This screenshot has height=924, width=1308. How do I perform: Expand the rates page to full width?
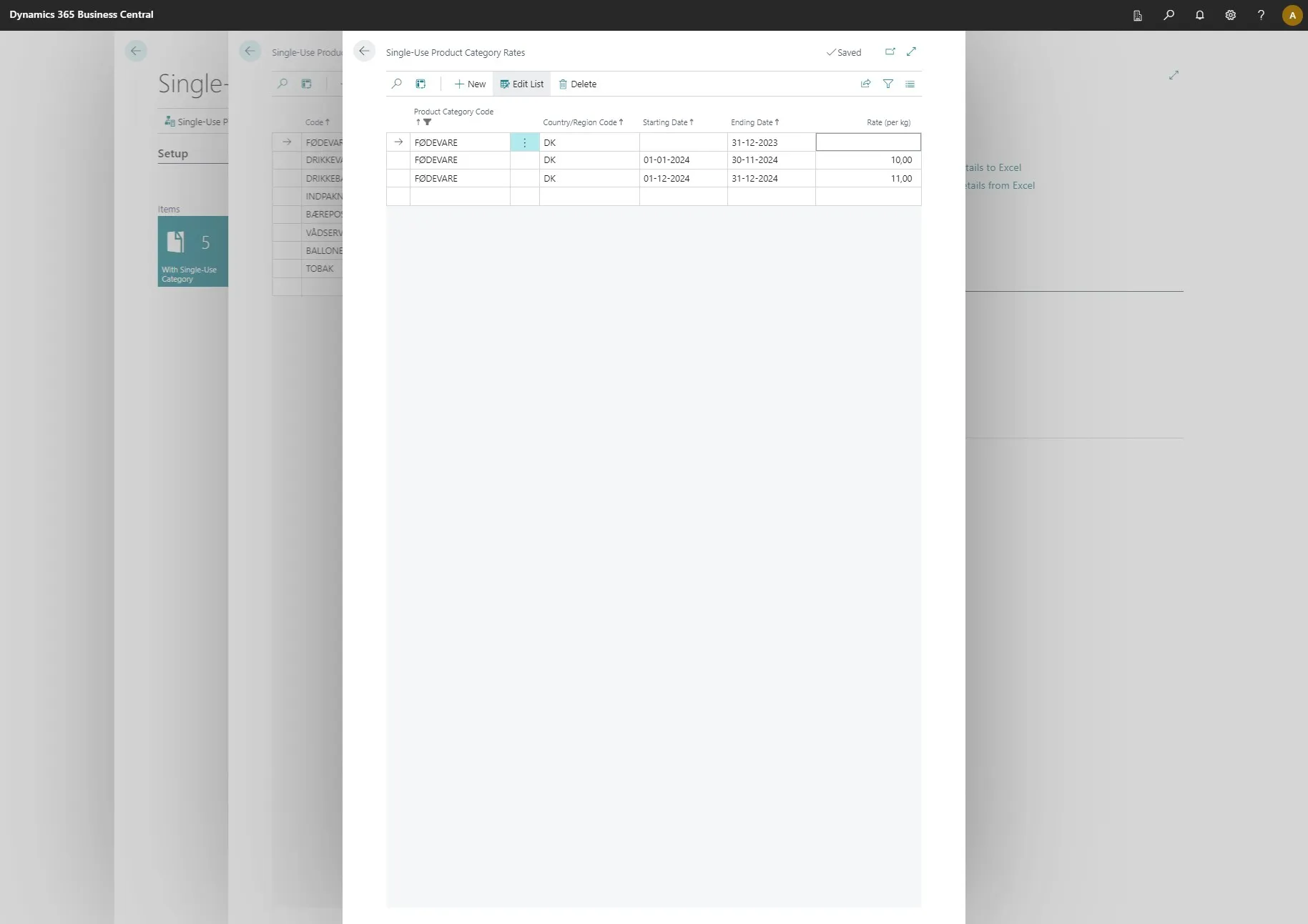pyautogui.click(x=911, y=51)
